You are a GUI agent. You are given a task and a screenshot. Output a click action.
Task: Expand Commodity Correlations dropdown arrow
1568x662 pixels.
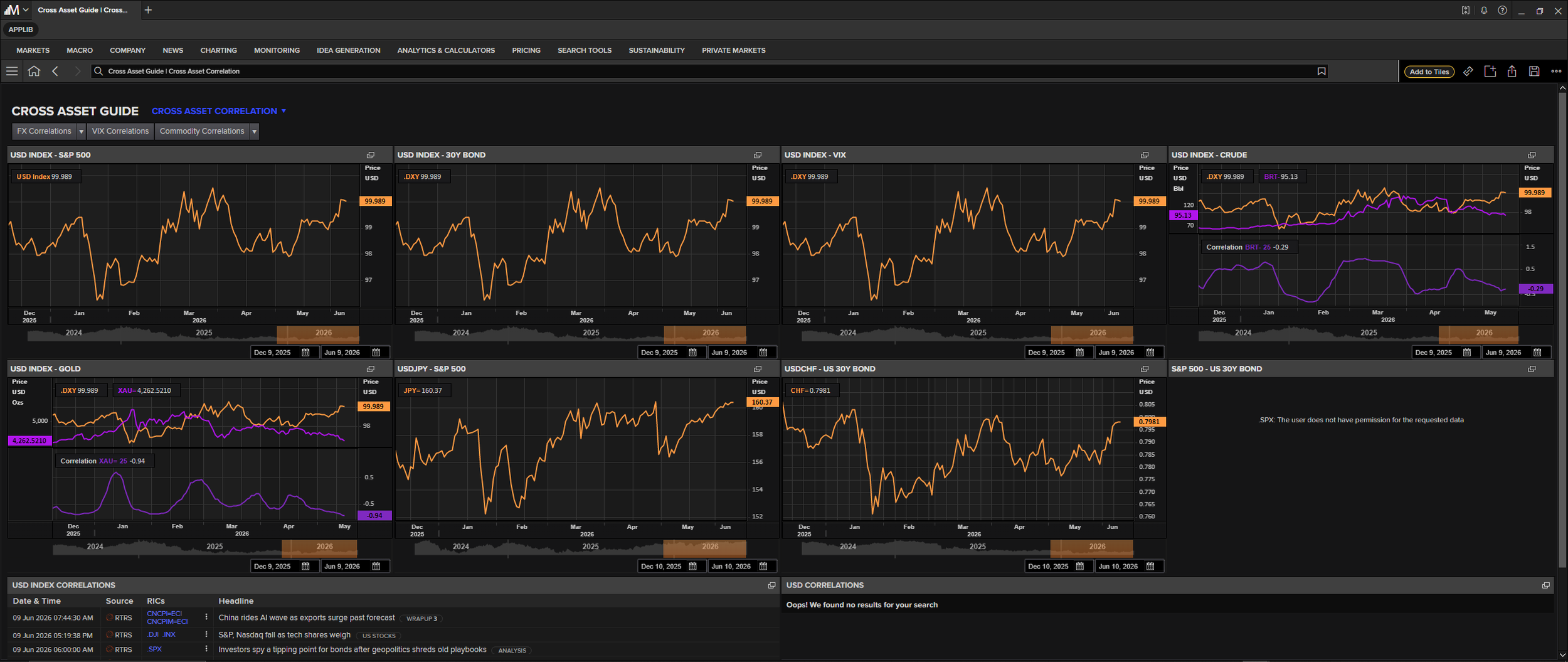pos(254,131)
